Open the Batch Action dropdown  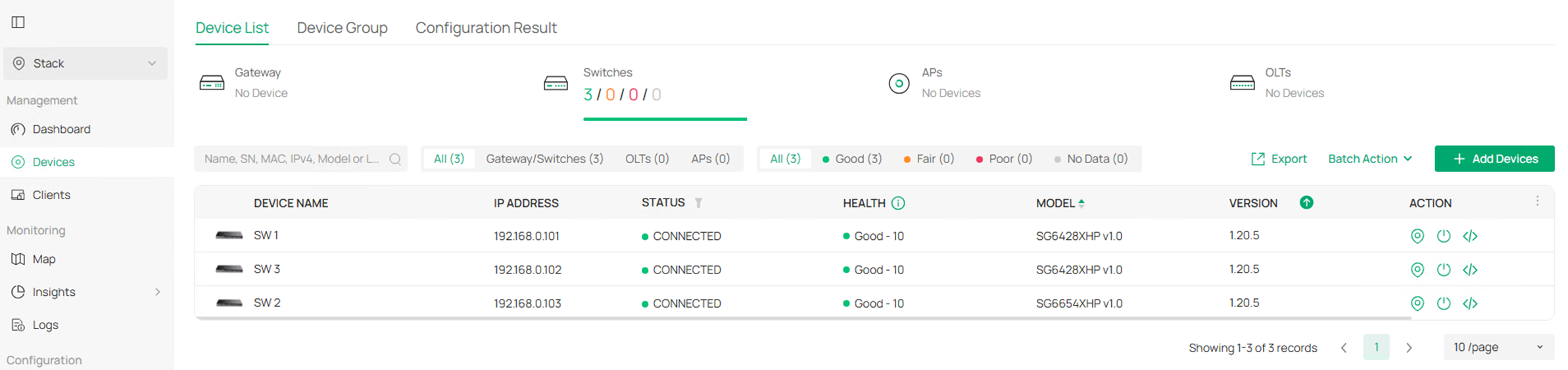tap(1369, 159)
